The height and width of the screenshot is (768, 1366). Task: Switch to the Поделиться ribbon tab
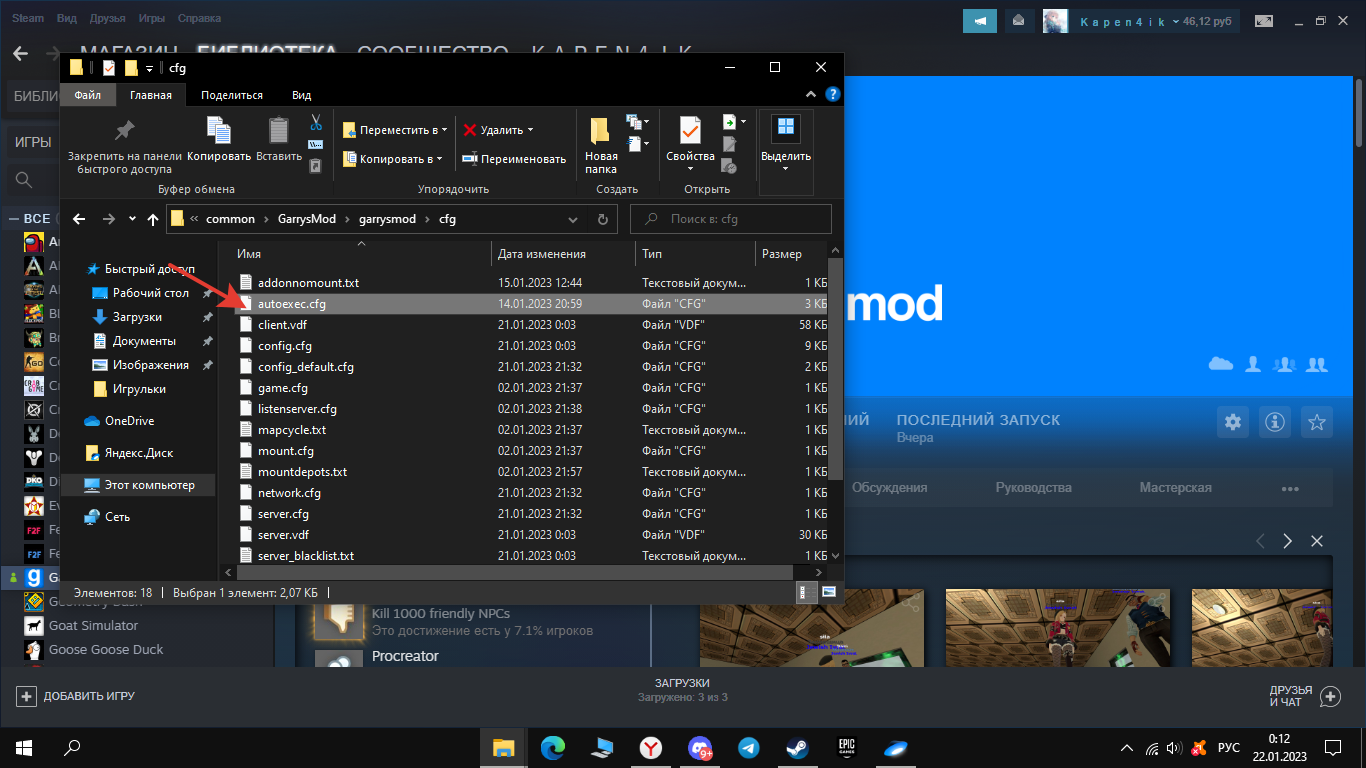(x=232, y=95)
